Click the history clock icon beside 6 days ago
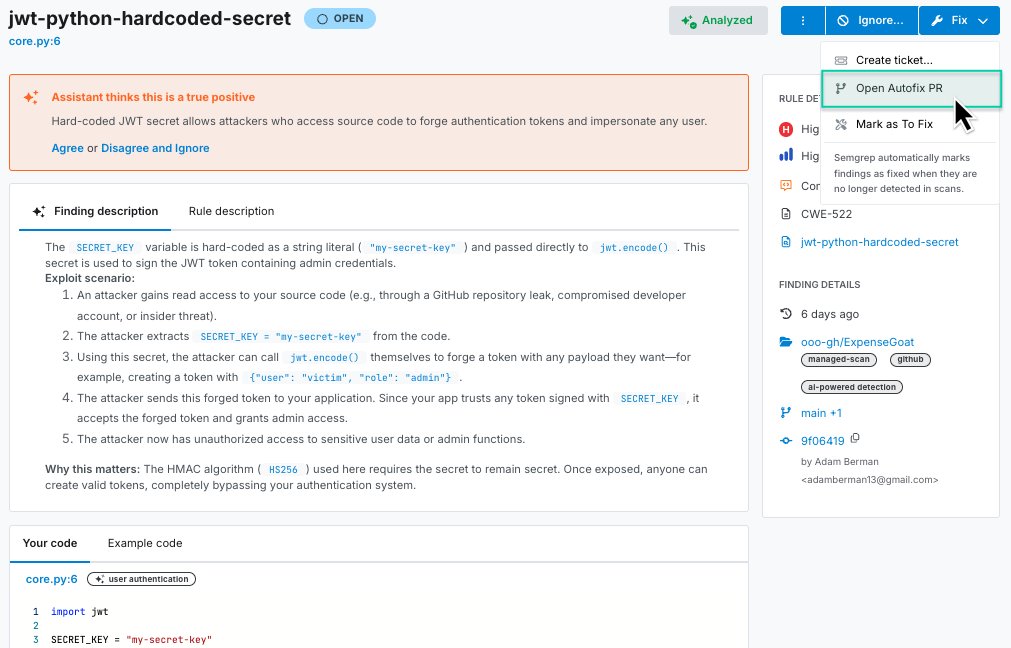 [785, 314]
